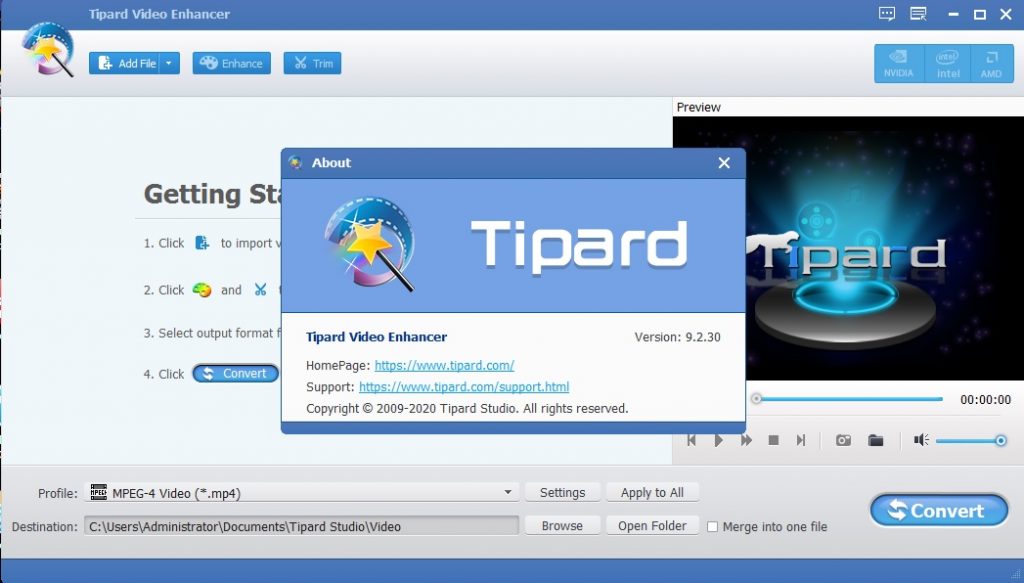Screen dimensions: 1024x583
Task: Skip to next frame in preview
Action: coord(801,441)
